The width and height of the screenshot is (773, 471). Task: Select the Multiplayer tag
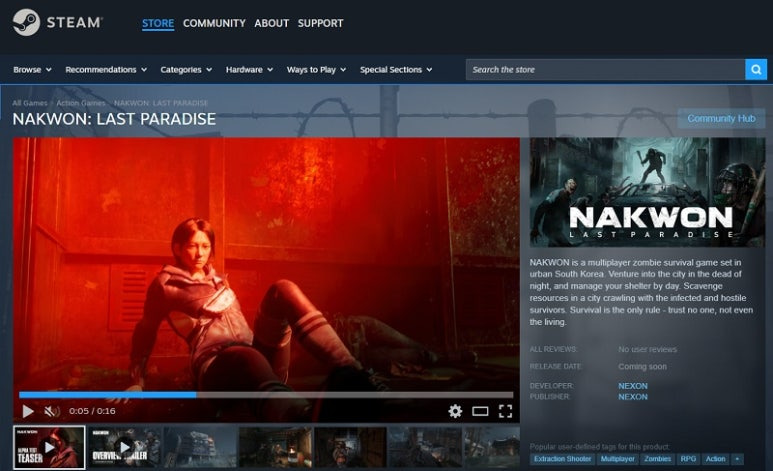tap(618, 459)
